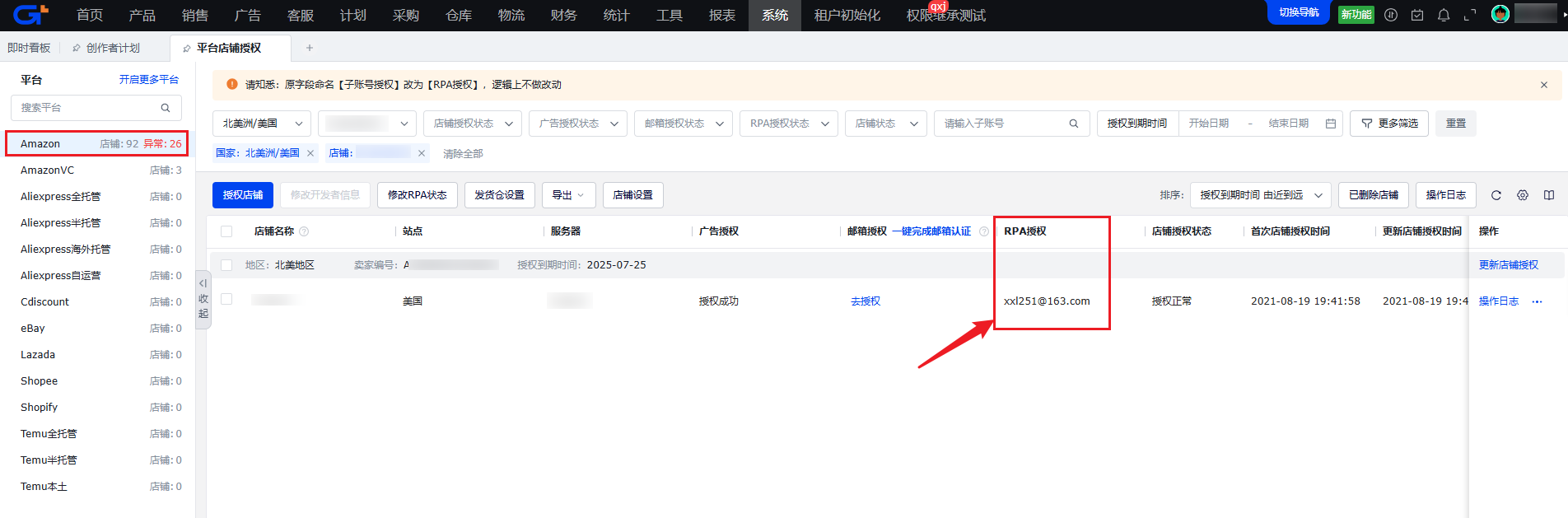1568x518 pixels.
Task: Open the notification bell
Action: click(1444, 15)
